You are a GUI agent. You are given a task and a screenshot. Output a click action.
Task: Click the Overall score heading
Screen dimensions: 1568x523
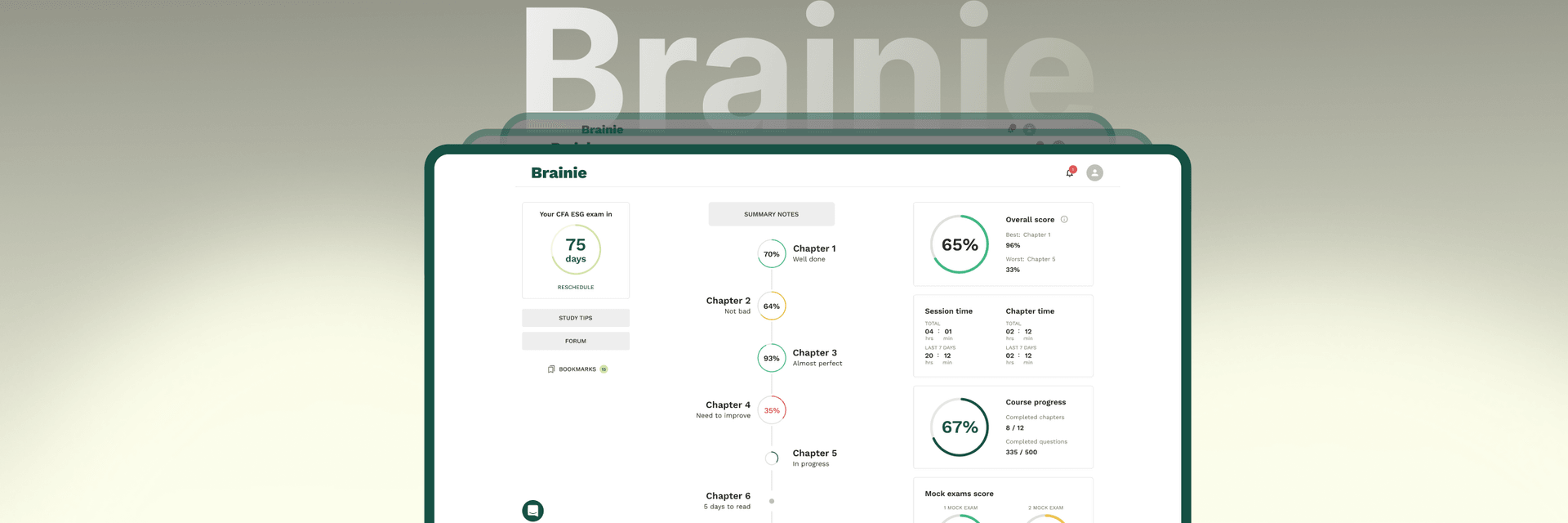[1030, 220]
